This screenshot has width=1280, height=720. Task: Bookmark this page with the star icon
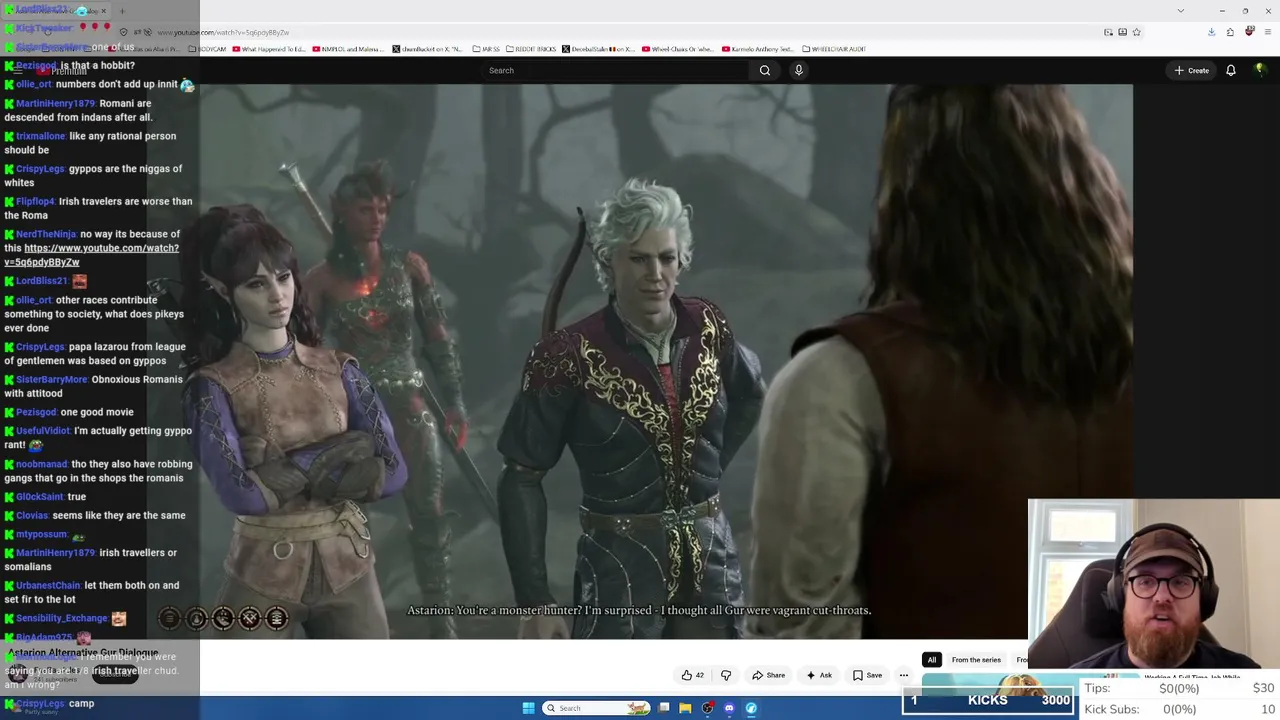[1136, 32]
